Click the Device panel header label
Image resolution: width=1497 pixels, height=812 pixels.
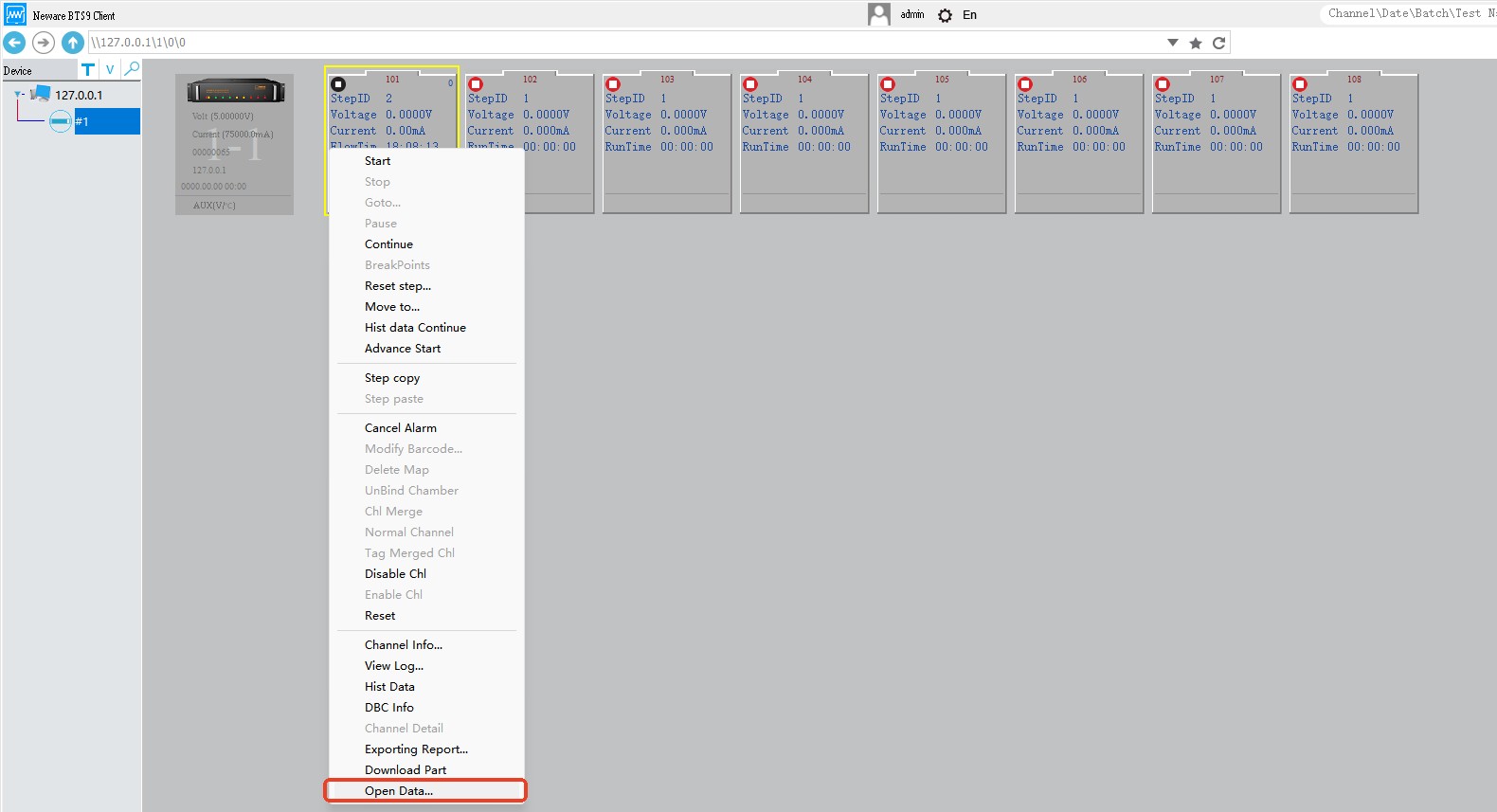[17, 70]
